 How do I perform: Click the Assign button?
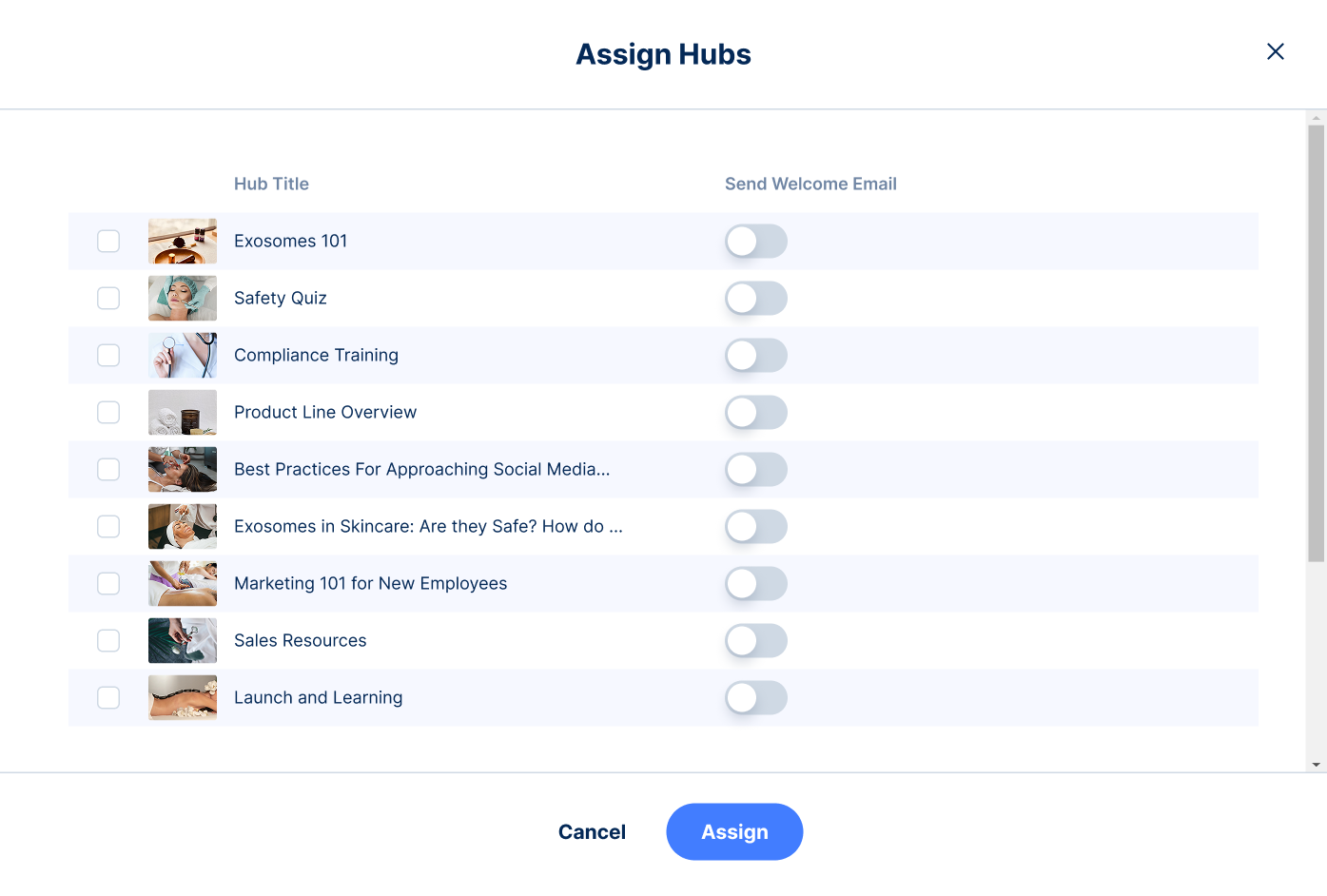click(734, 832)
